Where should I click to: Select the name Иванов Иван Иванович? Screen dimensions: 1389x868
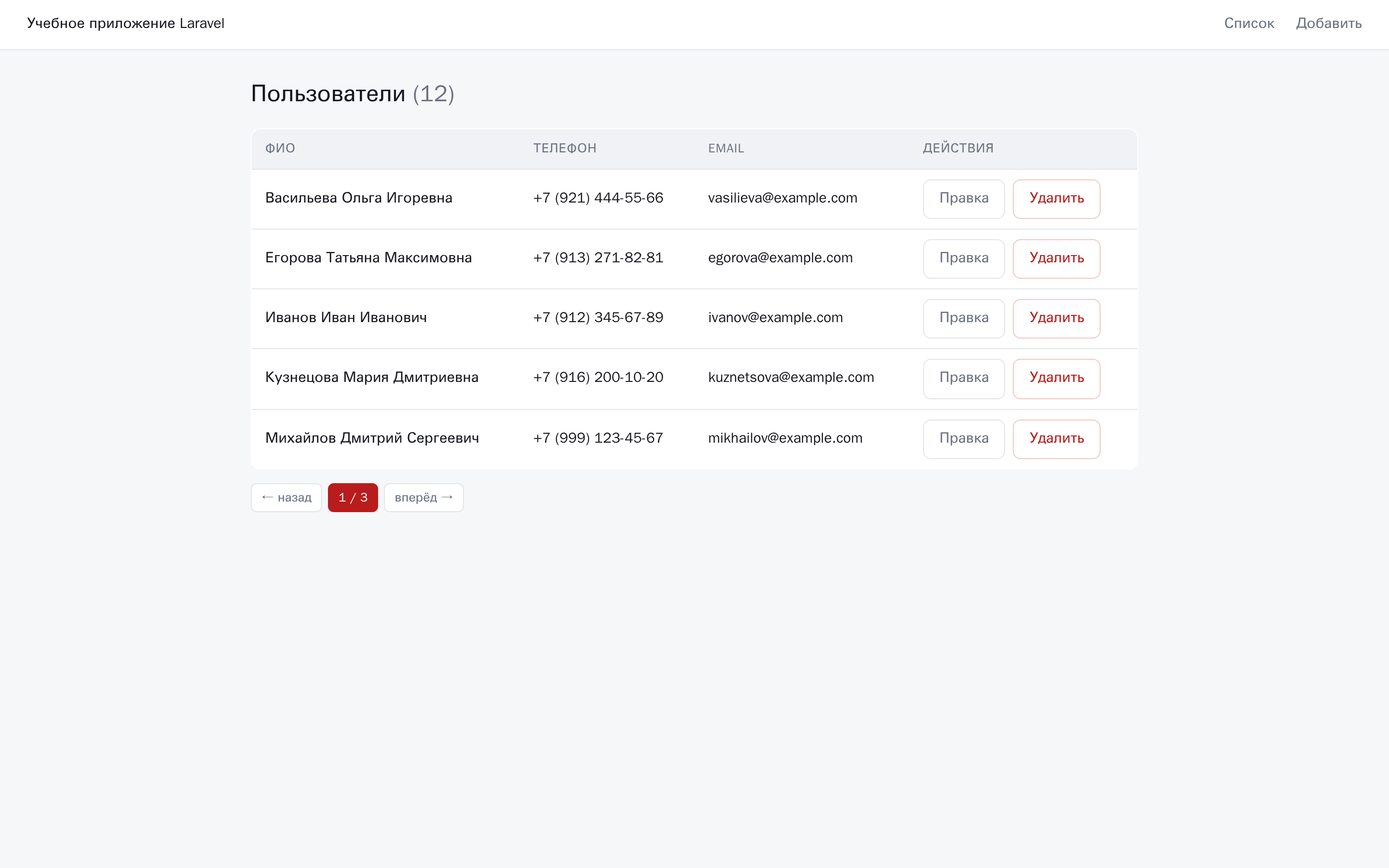click(x=346, y=317)
